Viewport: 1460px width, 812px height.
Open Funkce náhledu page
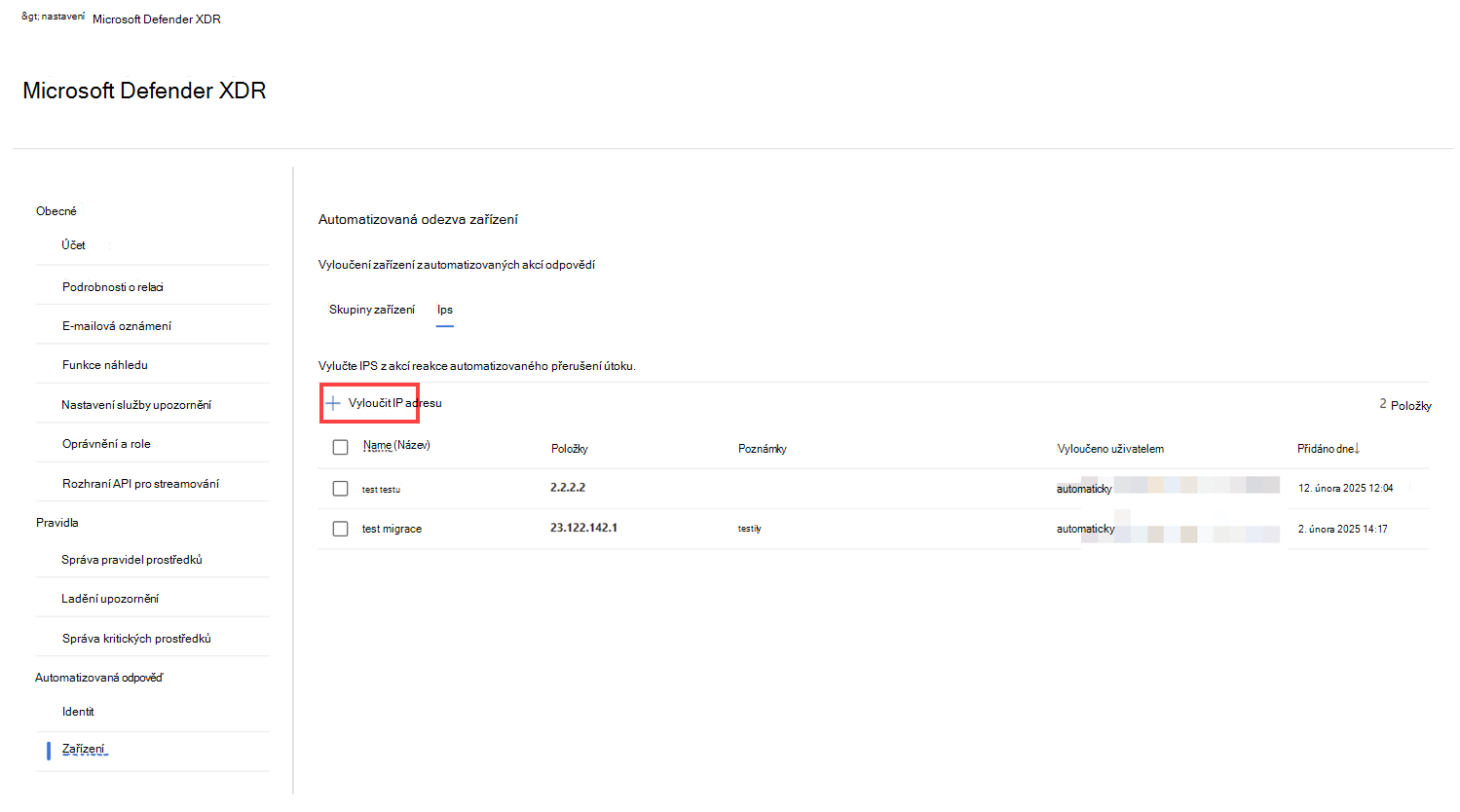(x=105, y=365)
